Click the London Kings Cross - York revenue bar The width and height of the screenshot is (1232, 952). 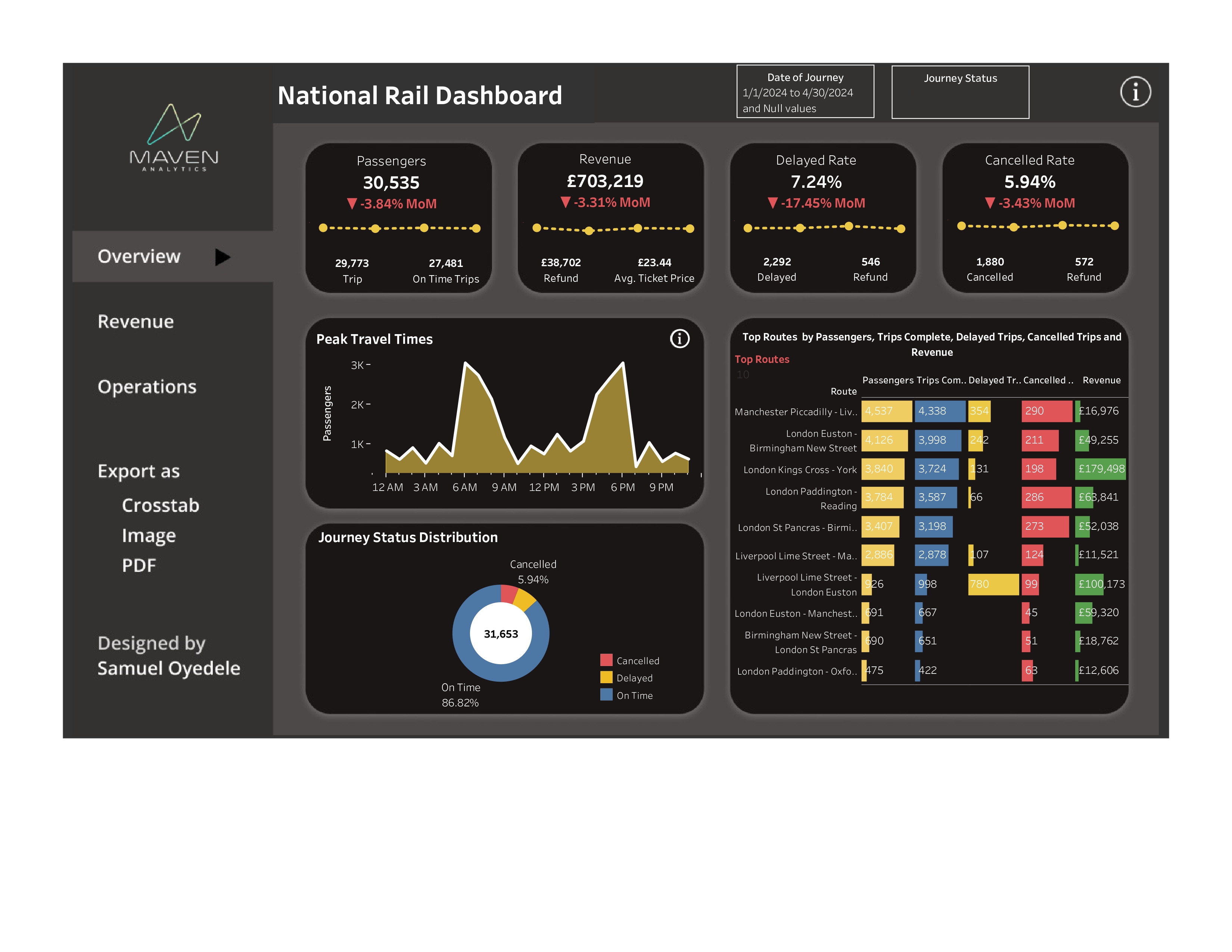(x=1100, y=469)
